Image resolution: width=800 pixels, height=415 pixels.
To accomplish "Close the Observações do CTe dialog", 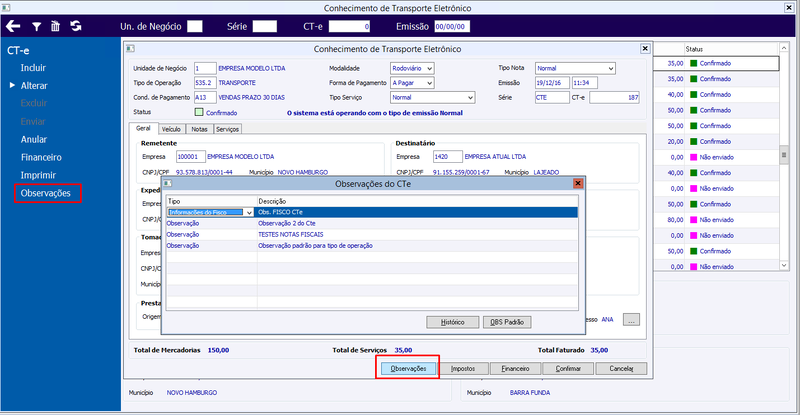I will tap(578, 183).
